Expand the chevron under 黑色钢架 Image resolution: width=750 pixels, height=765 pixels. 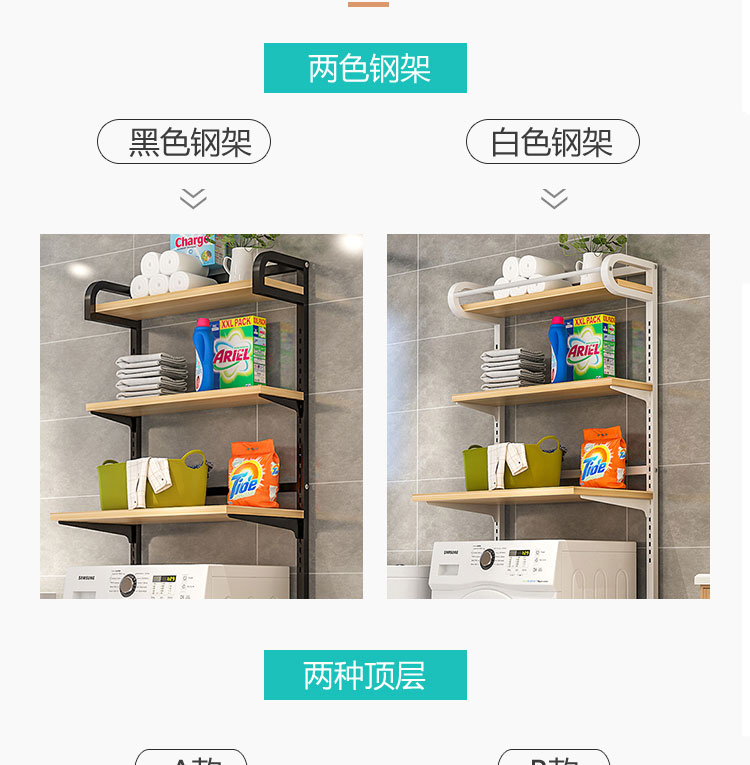(193, 199)
